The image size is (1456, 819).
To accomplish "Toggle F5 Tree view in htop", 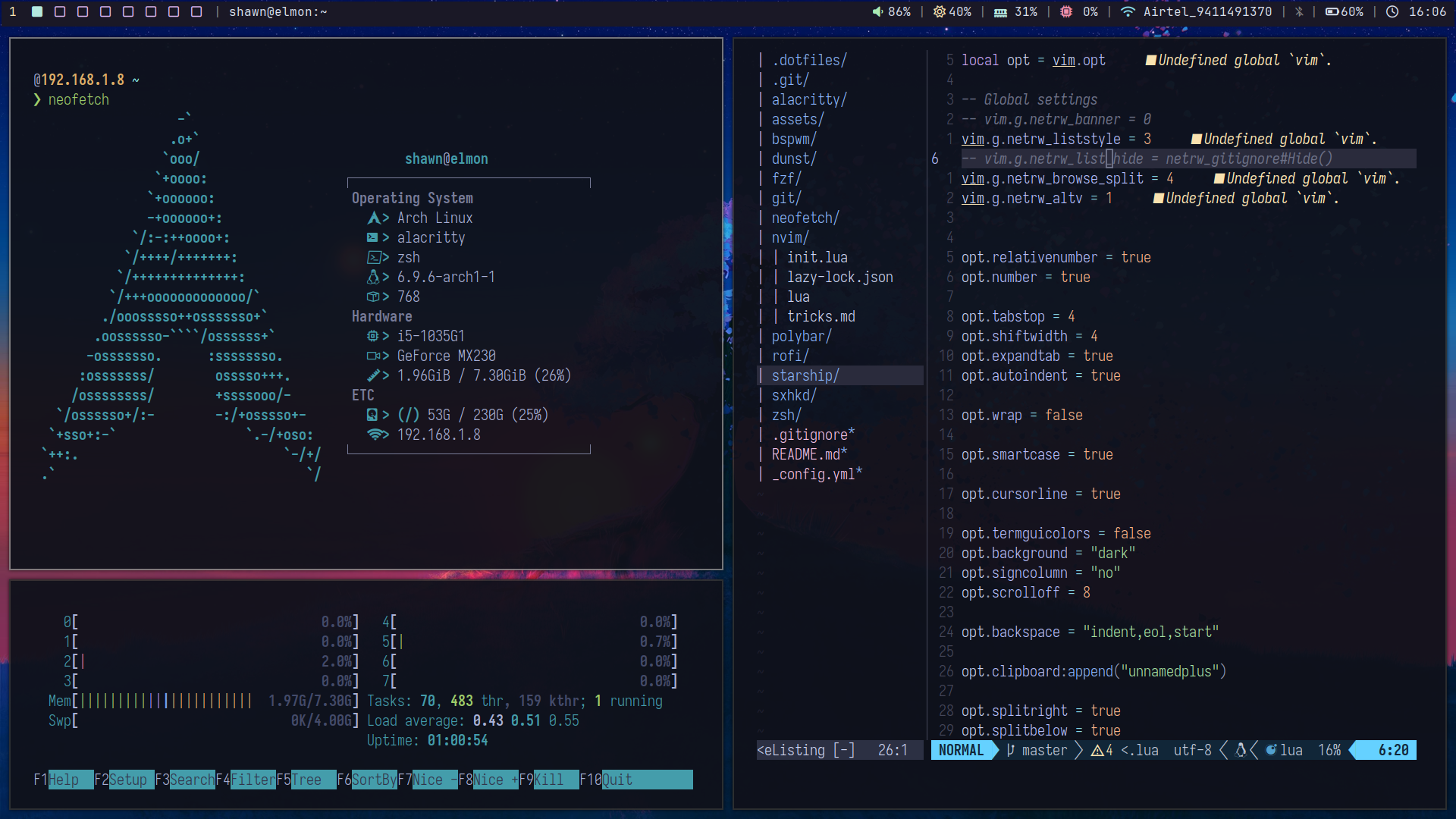I will [306, 780].
